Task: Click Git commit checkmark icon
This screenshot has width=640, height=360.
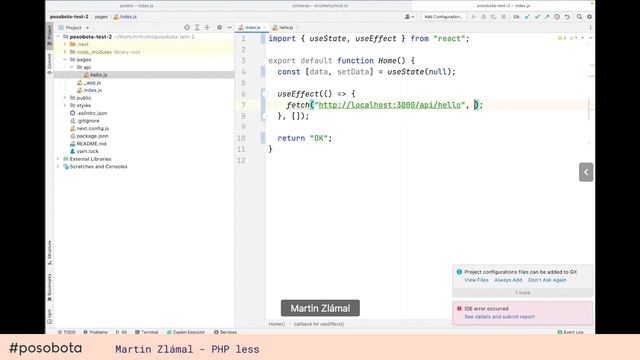Action: pos(537,17)
